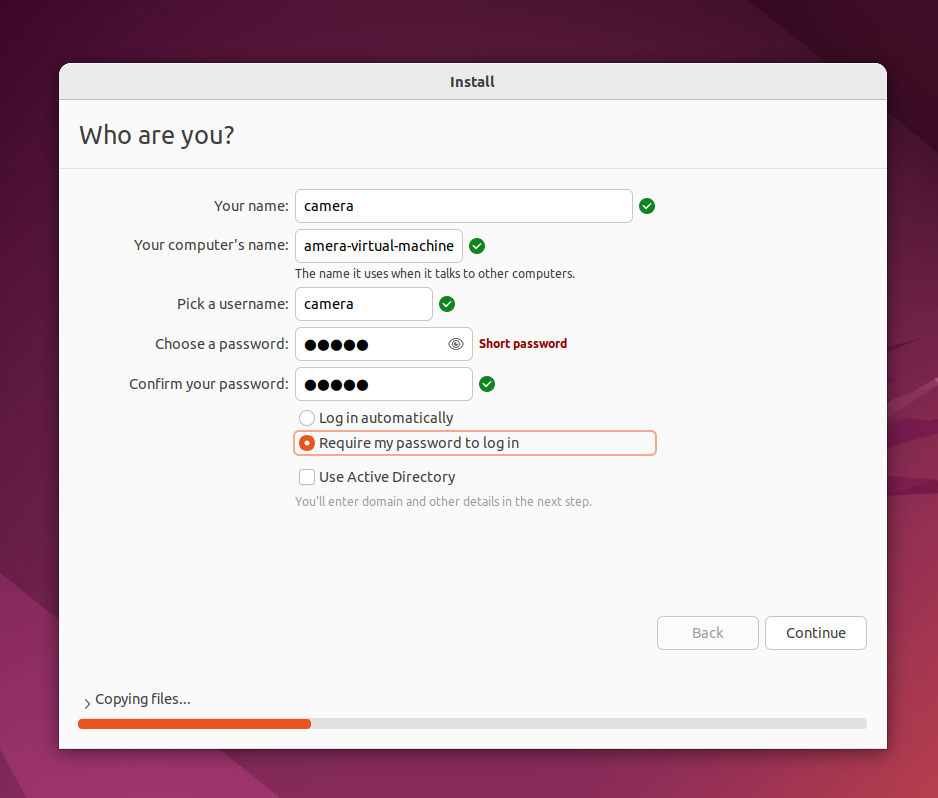Image resolution: width=938 pixels, height=798 pixels.
Task: Click into the Your name text field
Action: click(x=463, y=206)
